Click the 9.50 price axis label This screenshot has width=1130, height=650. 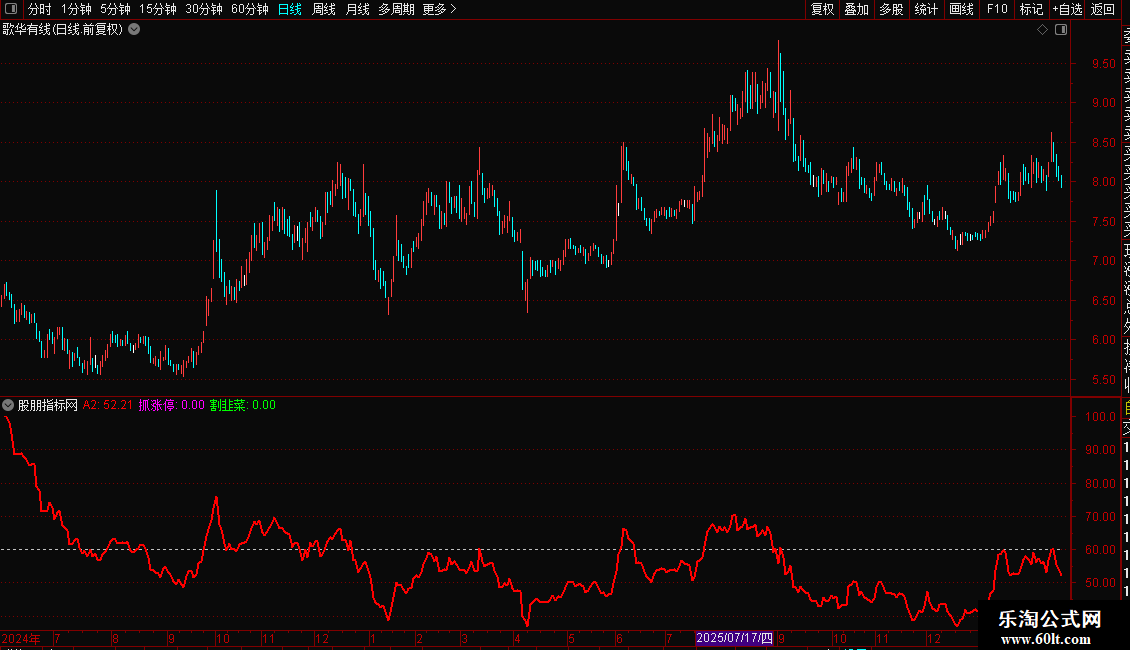[x=1103, y=63]
